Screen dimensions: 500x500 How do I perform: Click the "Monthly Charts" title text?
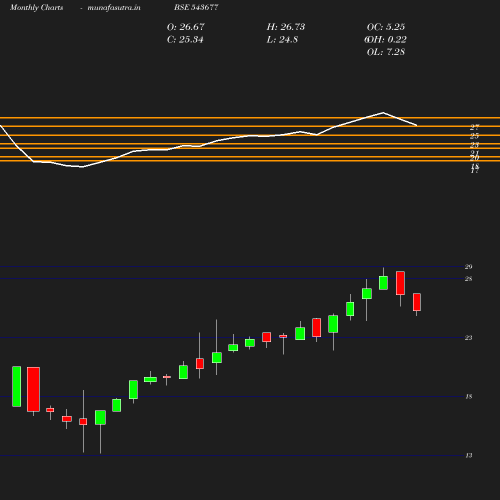37,7
